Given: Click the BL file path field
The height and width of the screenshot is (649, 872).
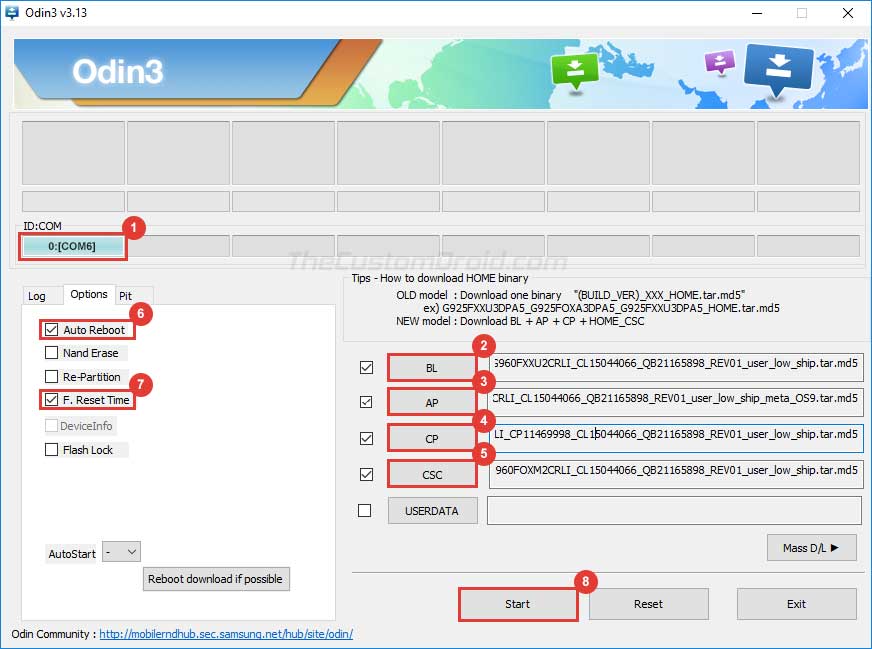Looking at the screenshot, I should tap(676, 366).
